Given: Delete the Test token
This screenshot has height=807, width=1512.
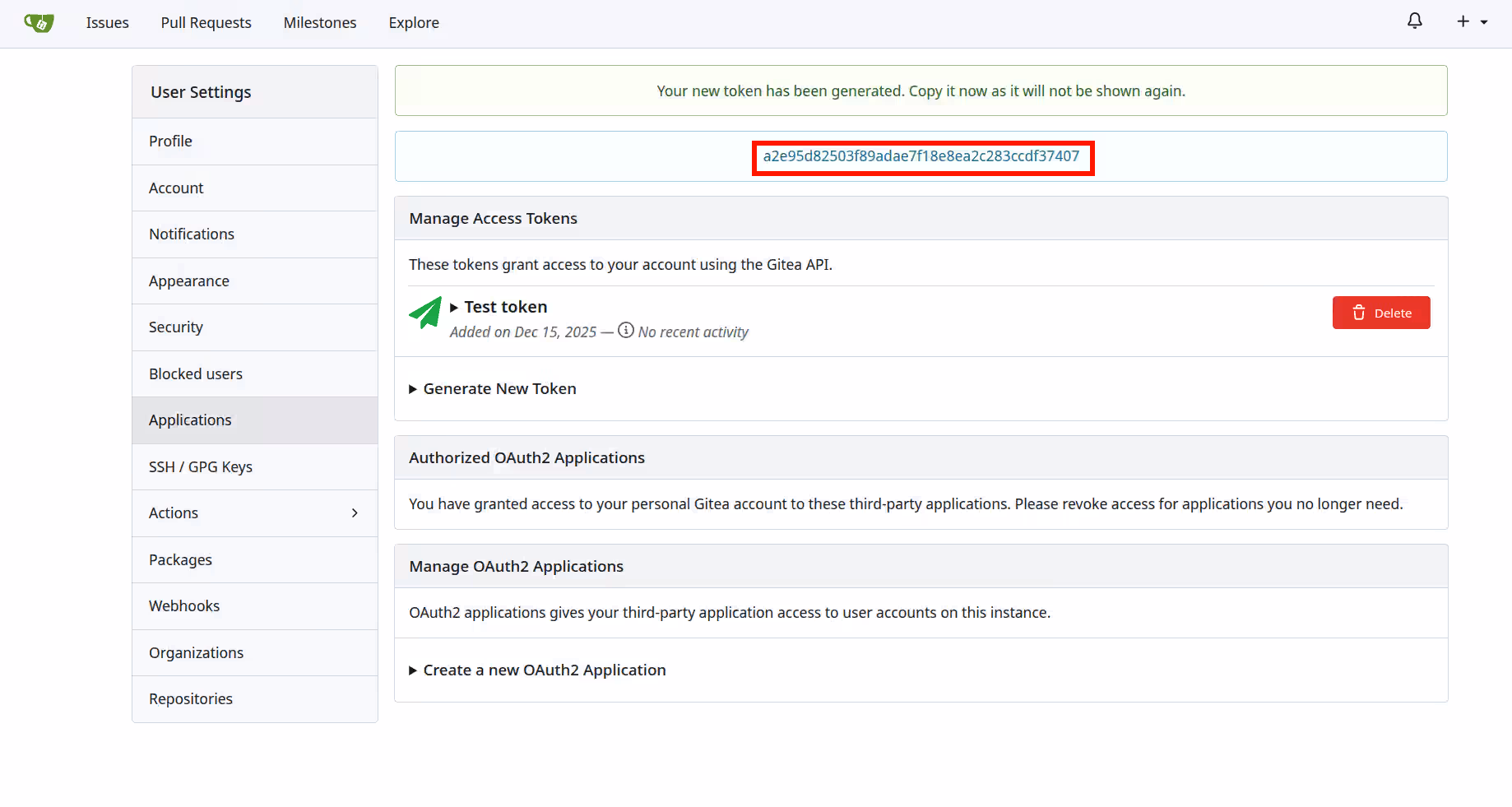Looking at the screenshot, I should tap(1380, 313).
